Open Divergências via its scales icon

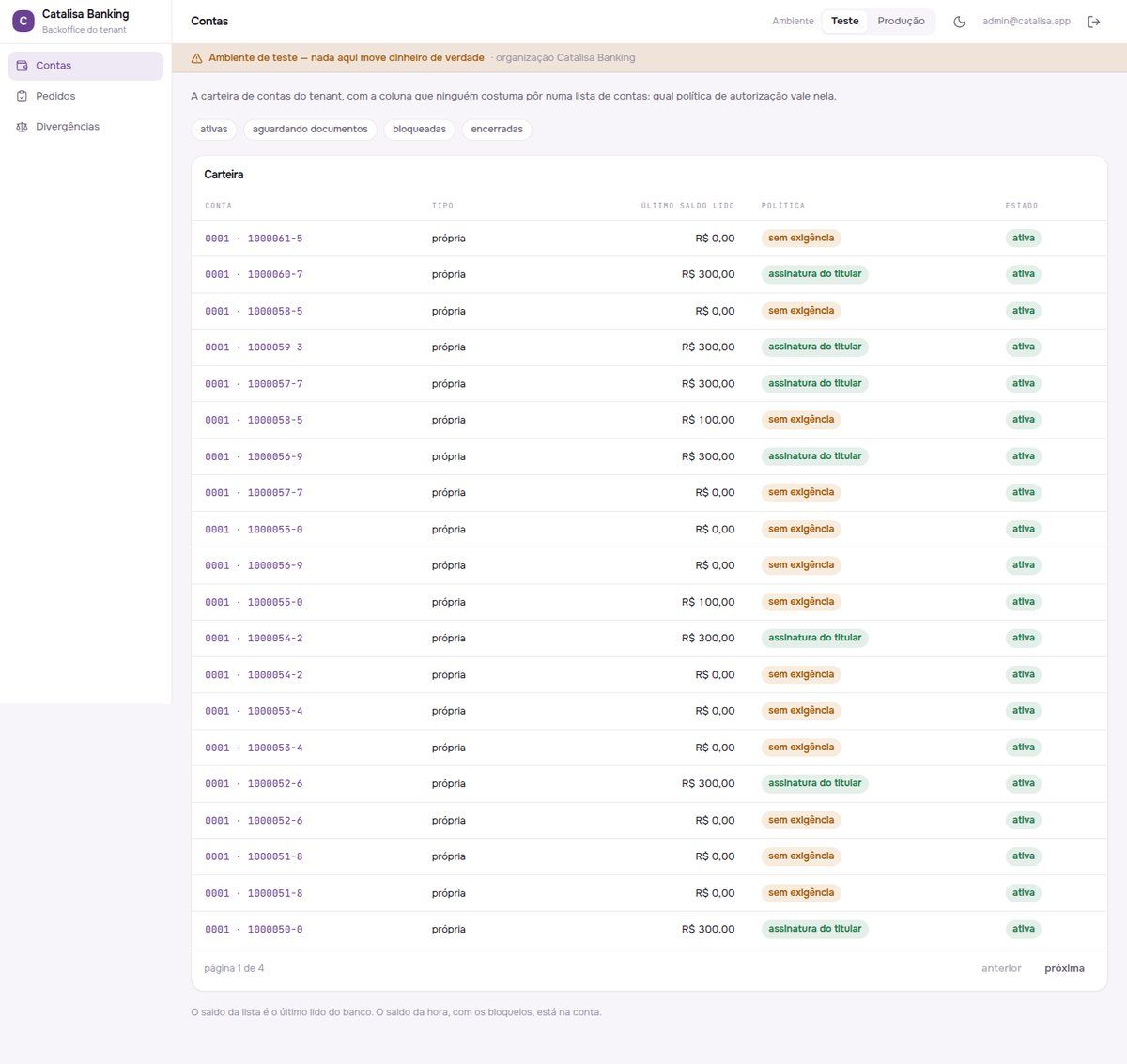pos(22,127)
